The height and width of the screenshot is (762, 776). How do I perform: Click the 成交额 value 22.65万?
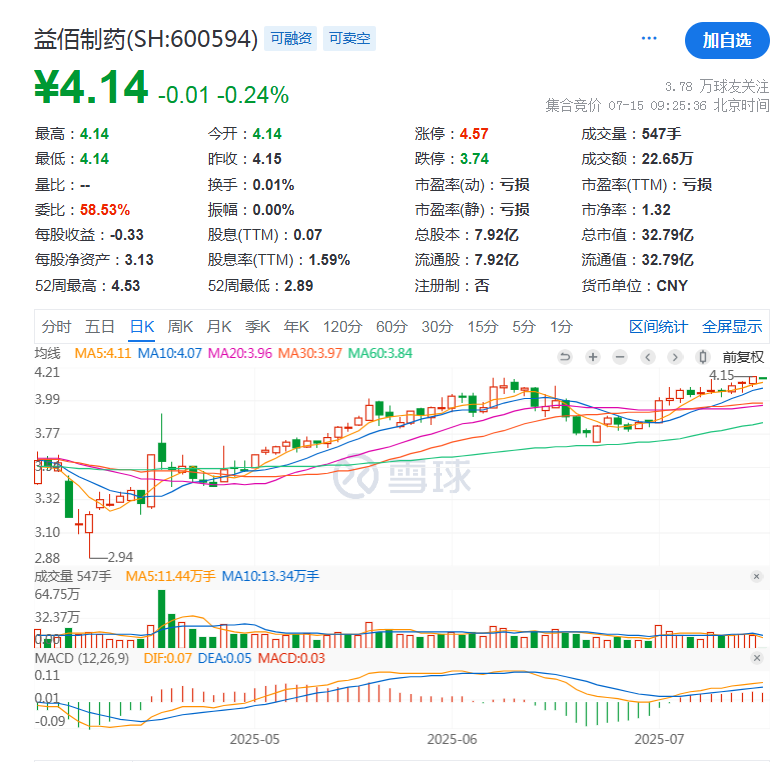(667, 159)
